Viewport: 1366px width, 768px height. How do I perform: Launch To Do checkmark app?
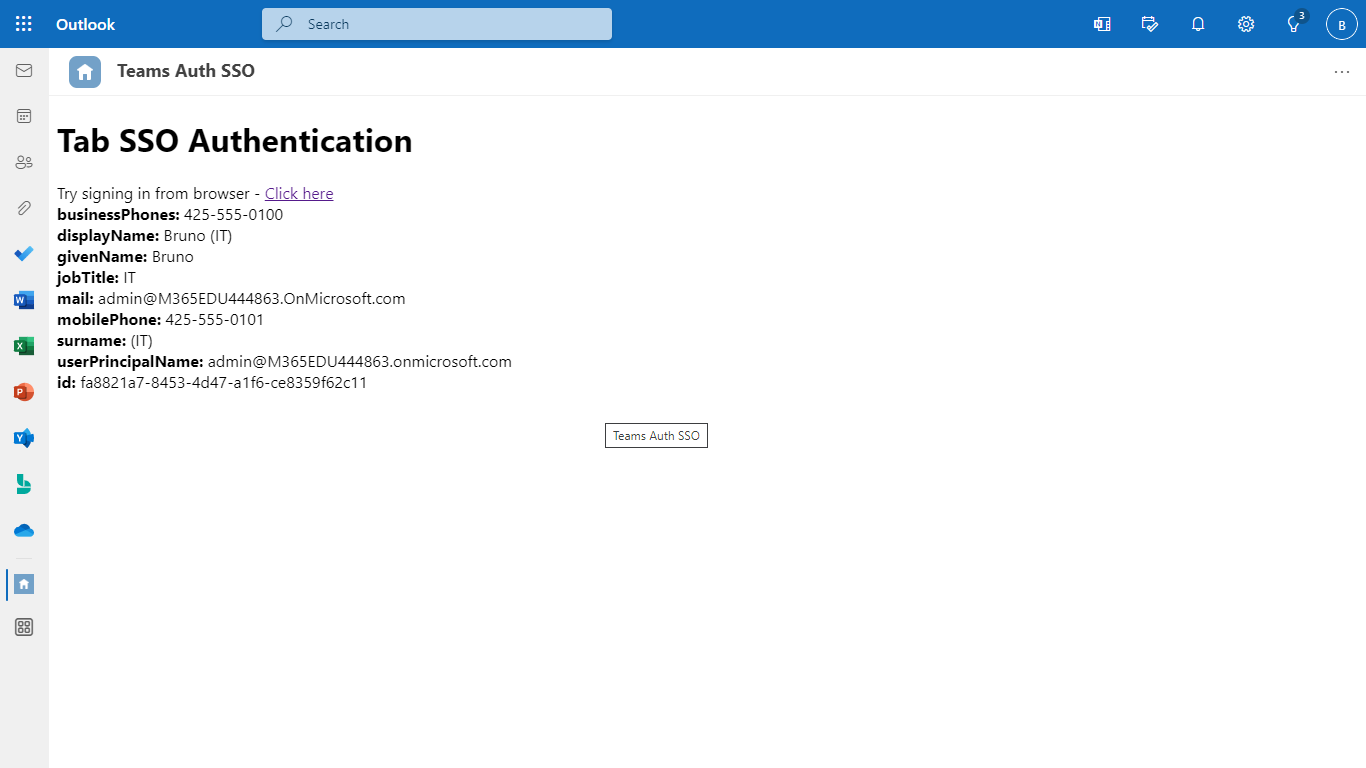click(24, 254)
